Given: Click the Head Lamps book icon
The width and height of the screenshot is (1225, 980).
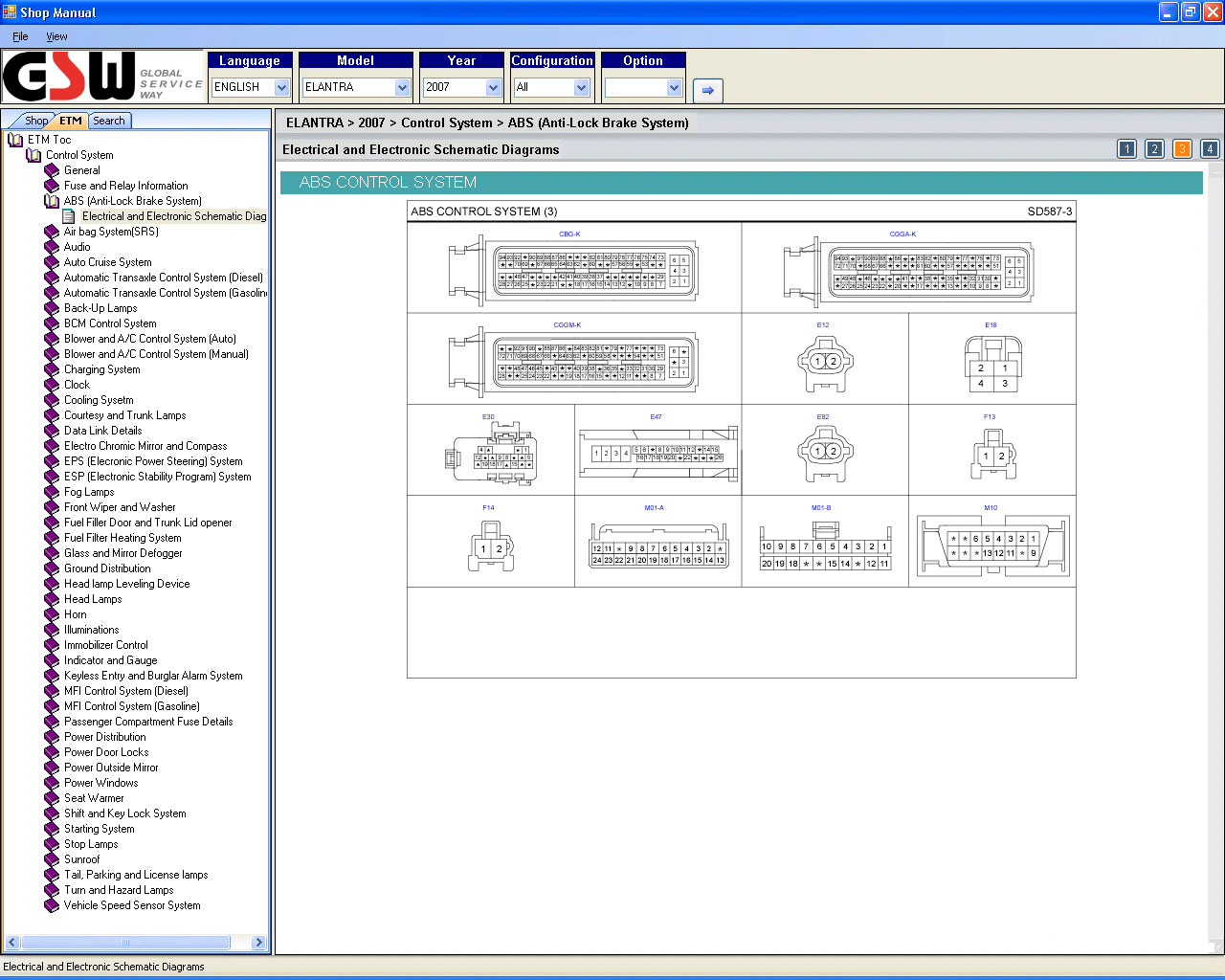Looking at the screenshot, I should (52, 599).
